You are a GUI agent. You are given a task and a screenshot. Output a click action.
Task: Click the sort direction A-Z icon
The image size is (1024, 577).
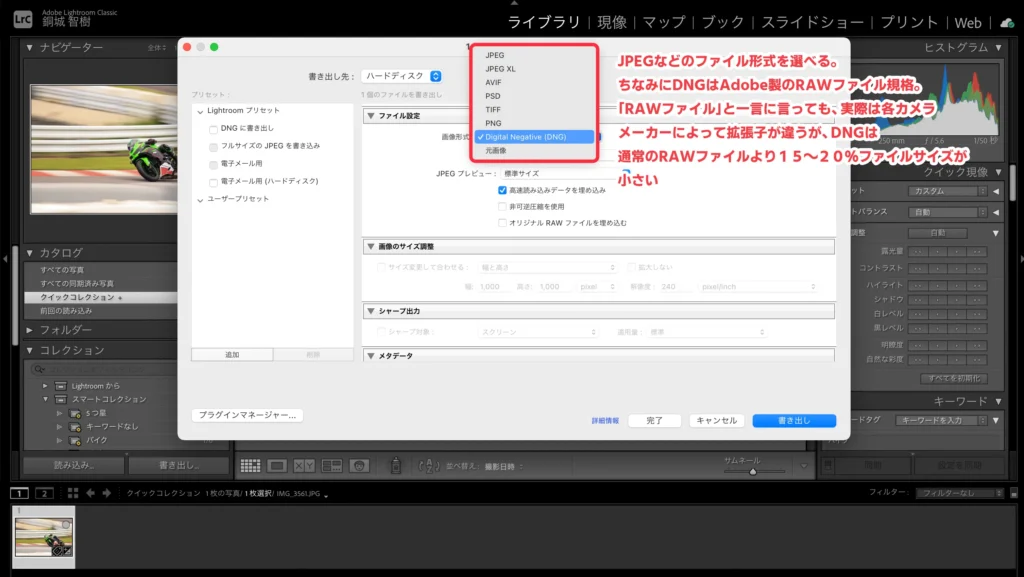pos(430,466)
